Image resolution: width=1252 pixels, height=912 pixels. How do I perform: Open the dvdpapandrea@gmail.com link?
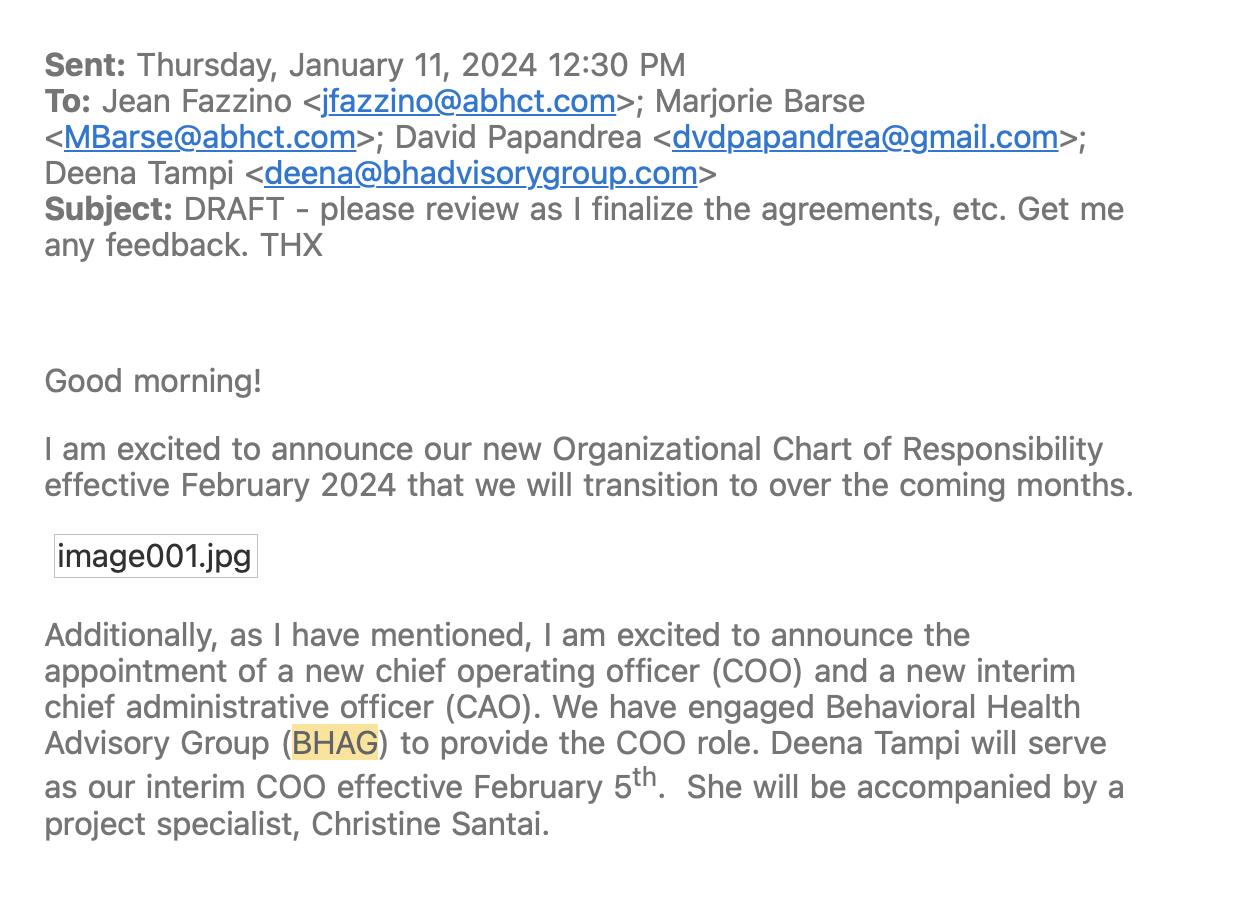tap(865, 137)
